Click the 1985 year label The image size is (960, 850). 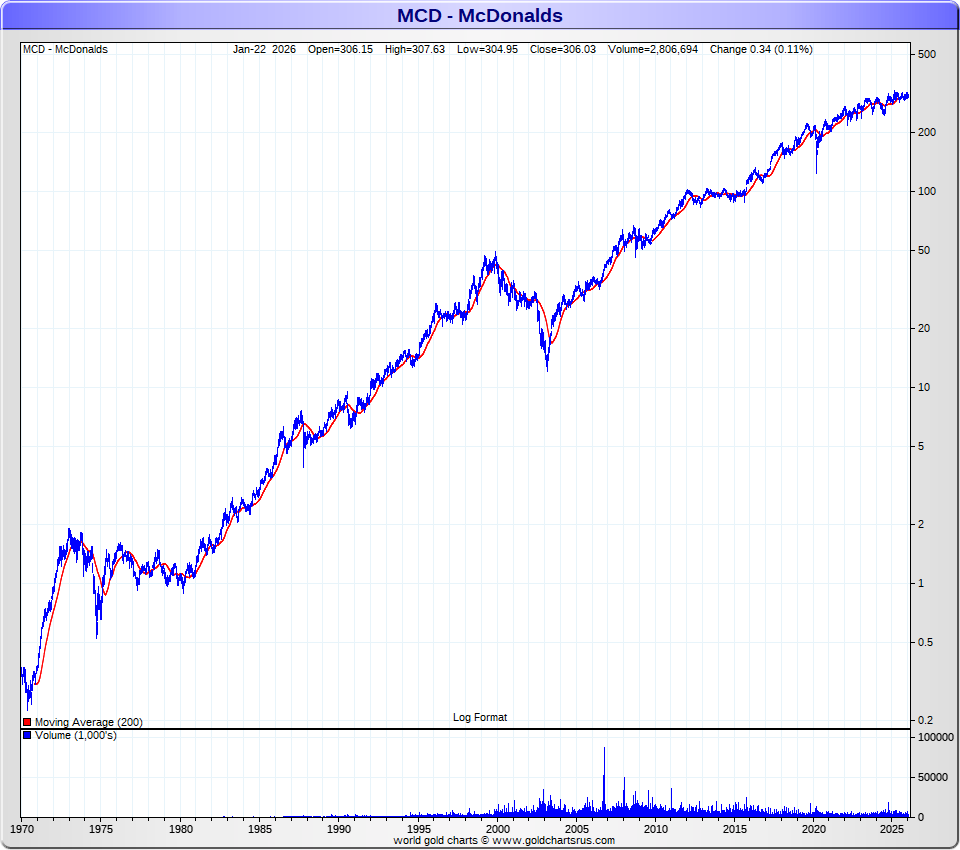pos(260,829)
